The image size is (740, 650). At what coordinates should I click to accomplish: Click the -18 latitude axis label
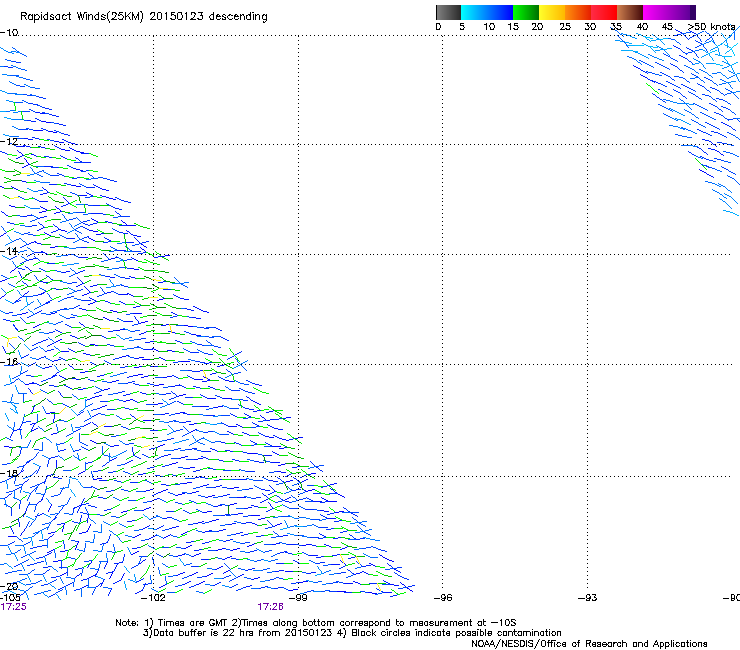tap(9, 473)
